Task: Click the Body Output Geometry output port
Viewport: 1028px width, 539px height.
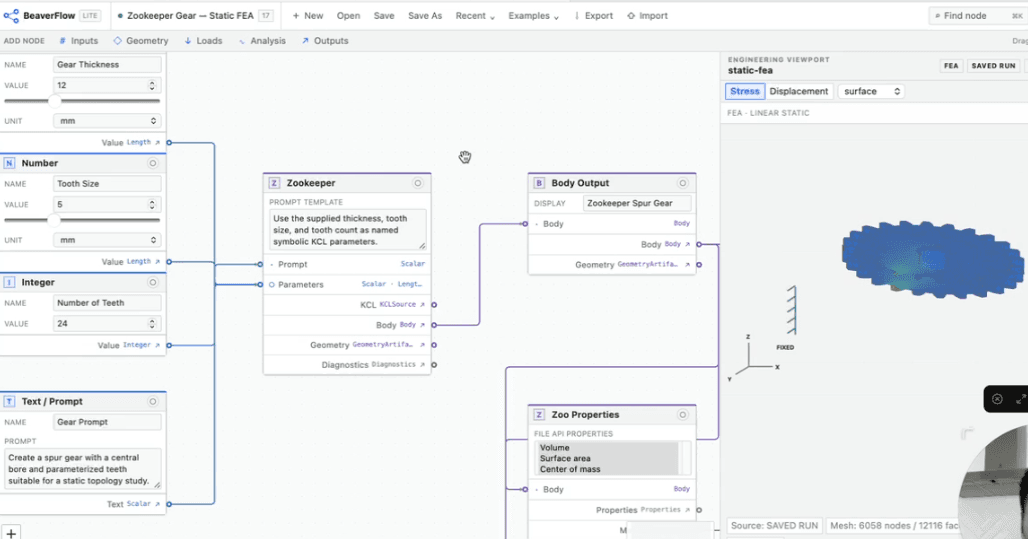Action: 699,265
